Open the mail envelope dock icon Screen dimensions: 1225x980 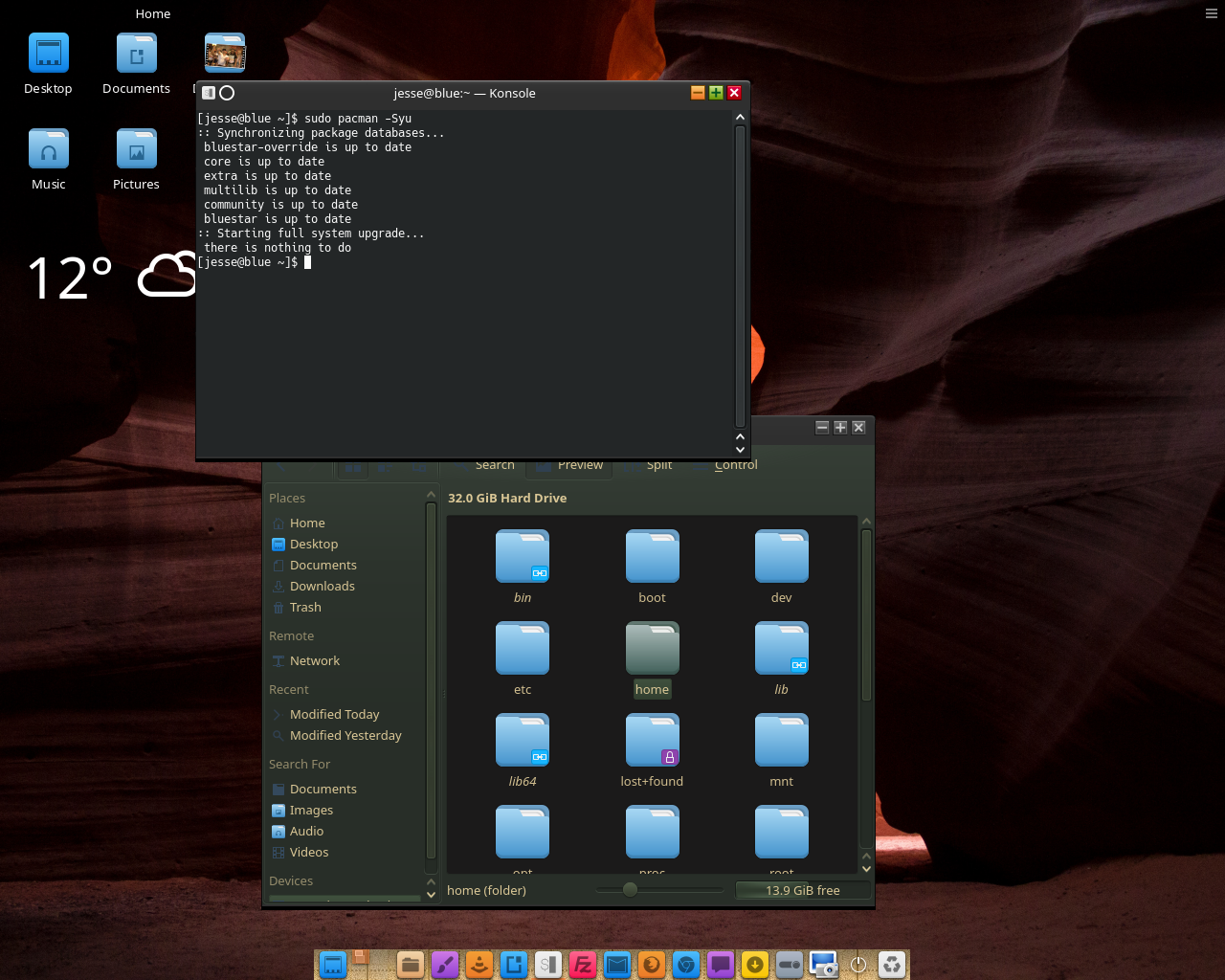pyautogui.click(x=617, y=965)
